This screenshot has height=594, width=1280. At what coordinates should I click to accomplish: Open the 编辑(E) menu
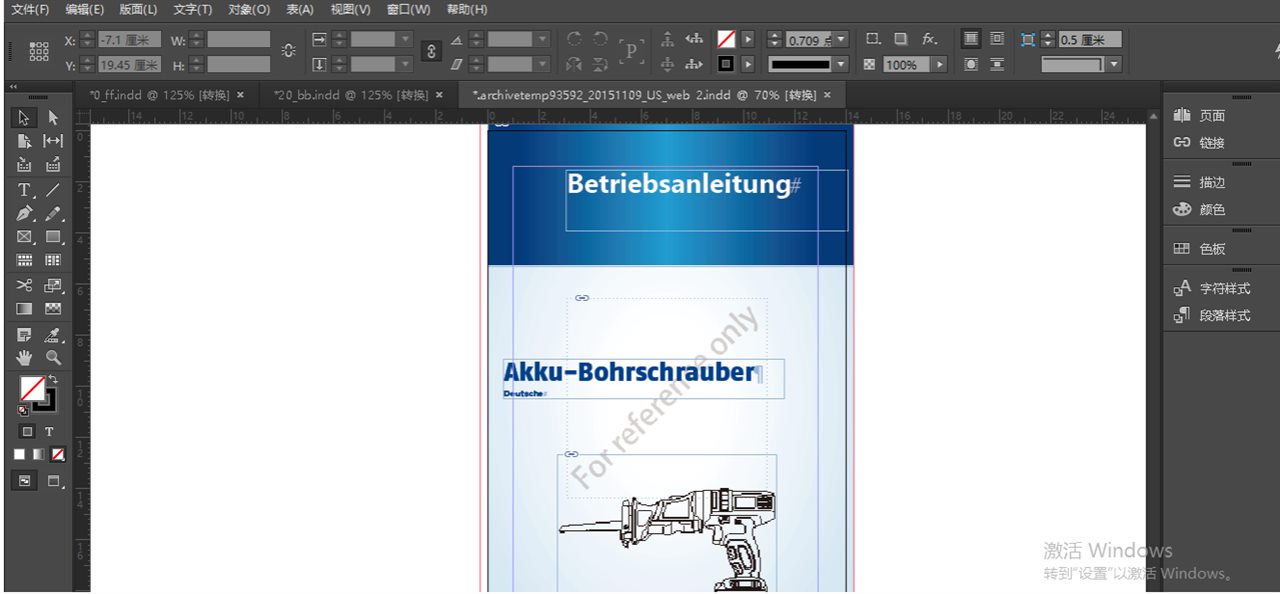(x=85, y=10)
